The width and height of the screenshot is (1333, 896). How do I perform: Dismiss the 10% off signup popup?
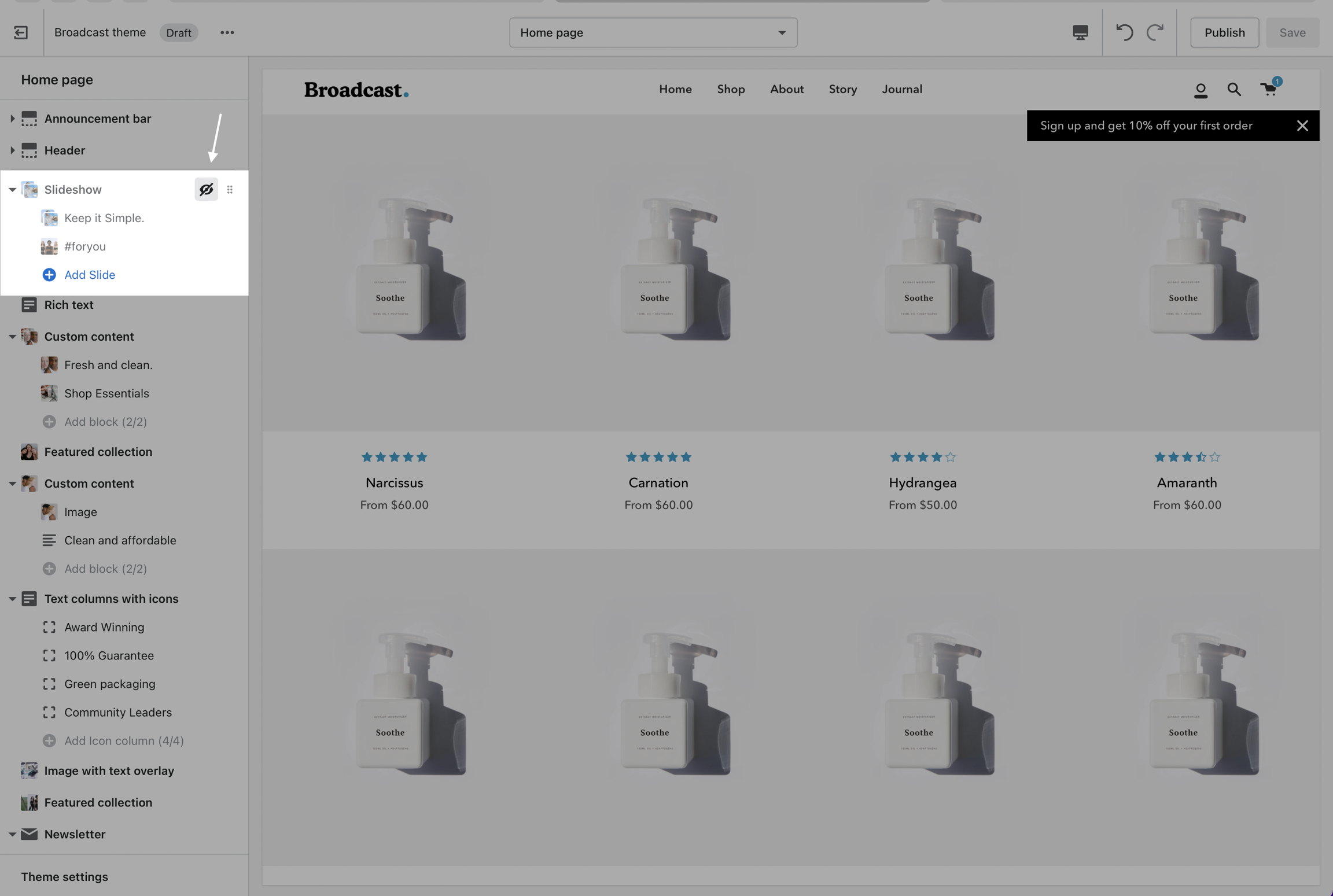(x=1302, y=126)
